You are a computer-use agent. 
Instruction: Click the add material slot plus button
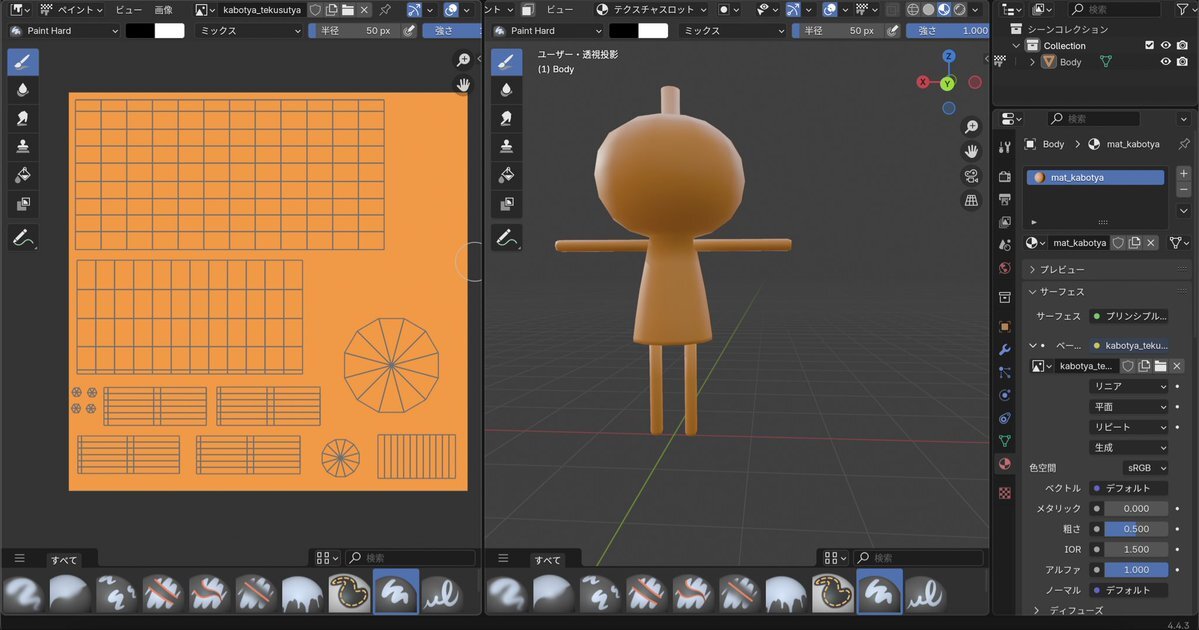point(1184,174)
